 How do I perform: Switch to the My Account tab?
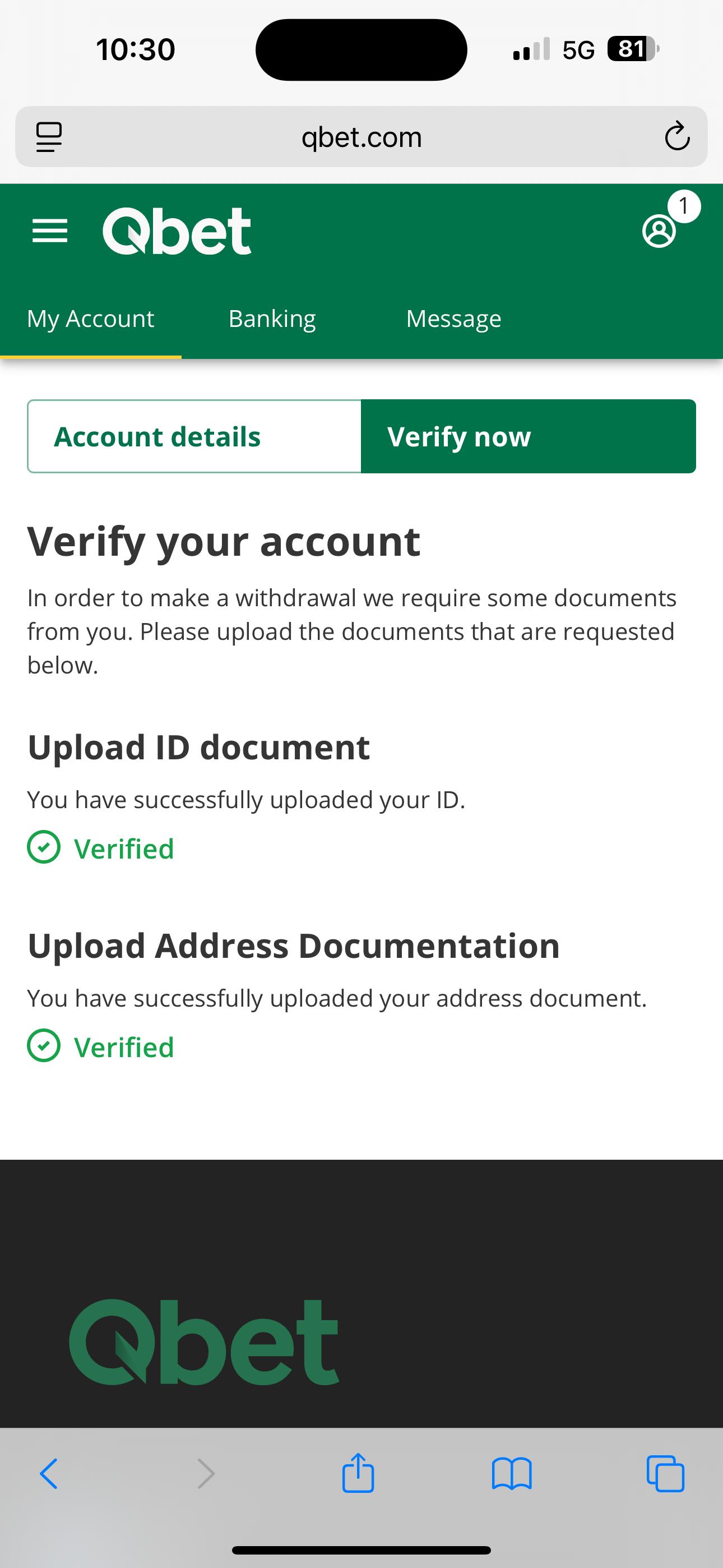coord(91,319)
